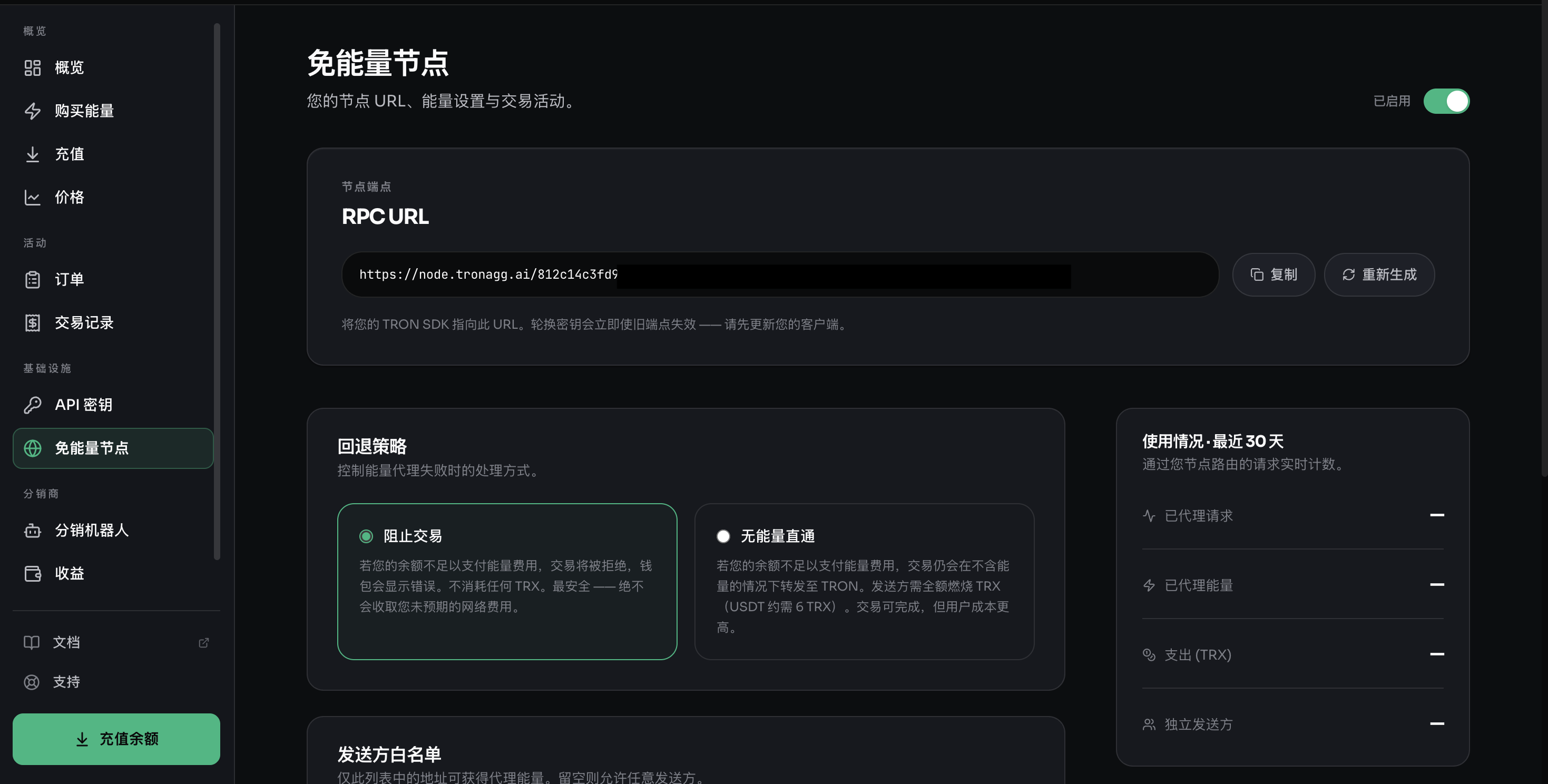This screenshot has height=784, width=1548.
Task: Open the 支持 link
Action: pos(116,682)
